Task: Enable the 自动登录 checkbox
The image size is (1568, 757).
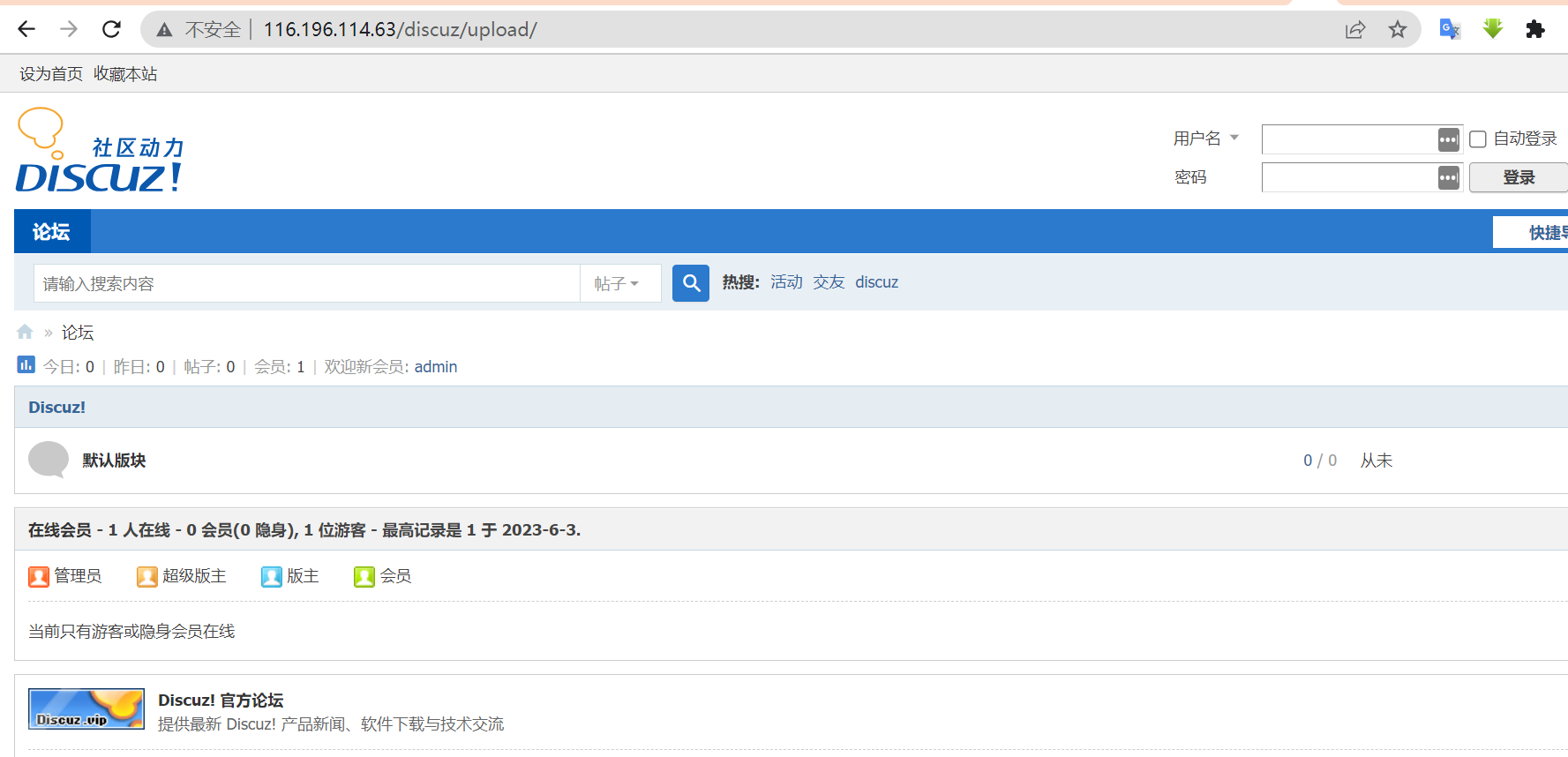Action: [x=1478, y=139]
